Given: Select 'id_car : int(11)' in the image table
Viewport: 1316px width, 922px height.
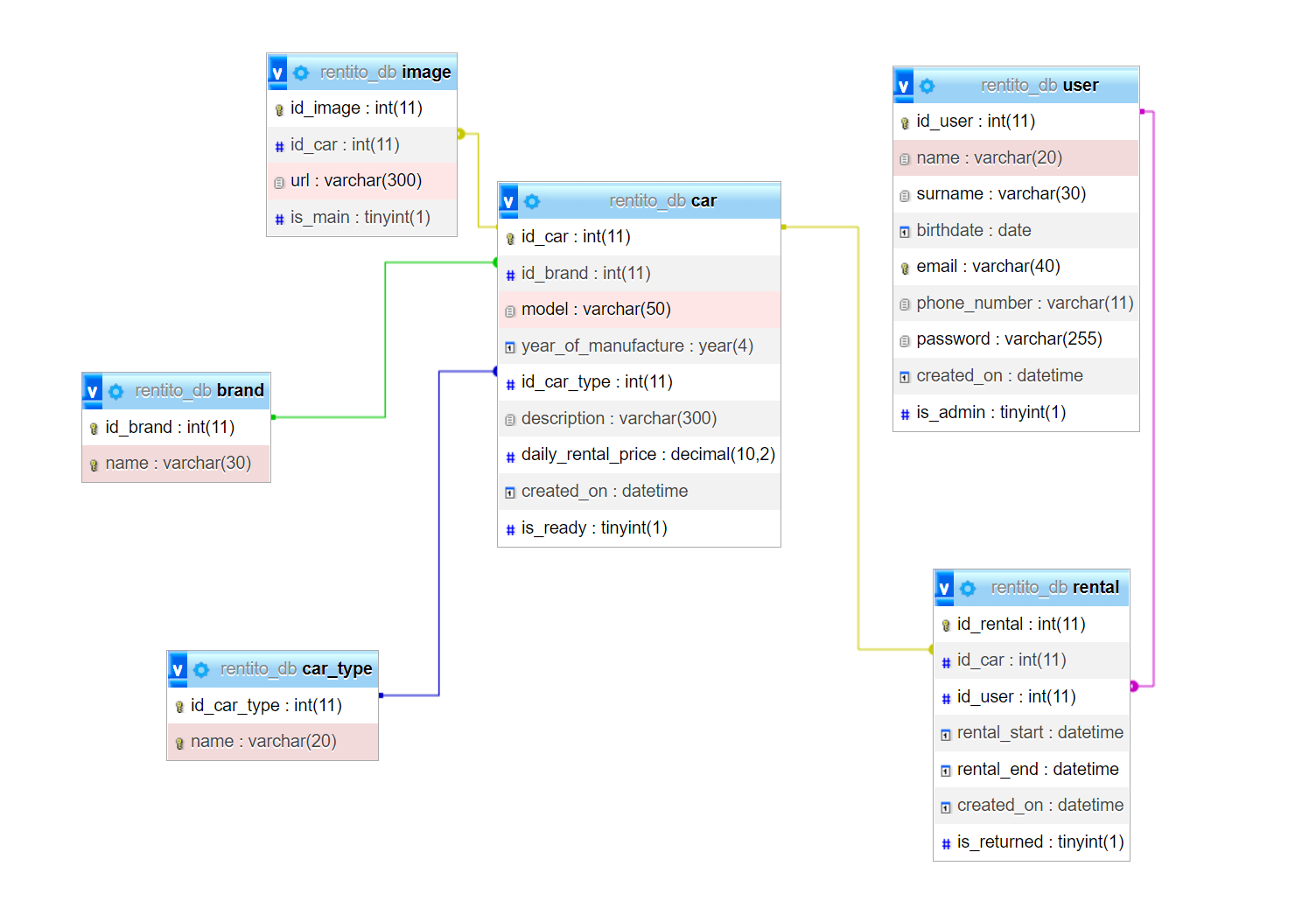Looking at the screenshot, I should (362, 144).
